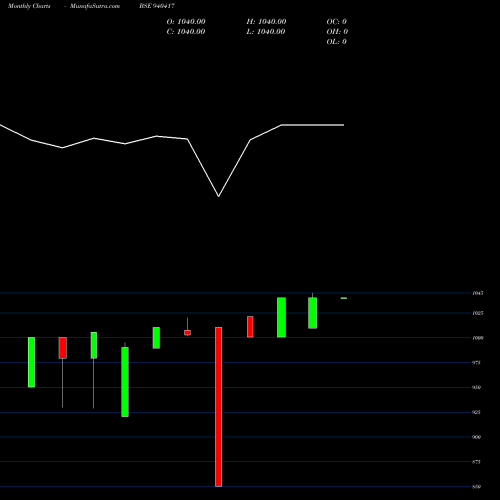Select the open value 'O: 1040.00'
This screenshot has height=500, width=500.
186,22
